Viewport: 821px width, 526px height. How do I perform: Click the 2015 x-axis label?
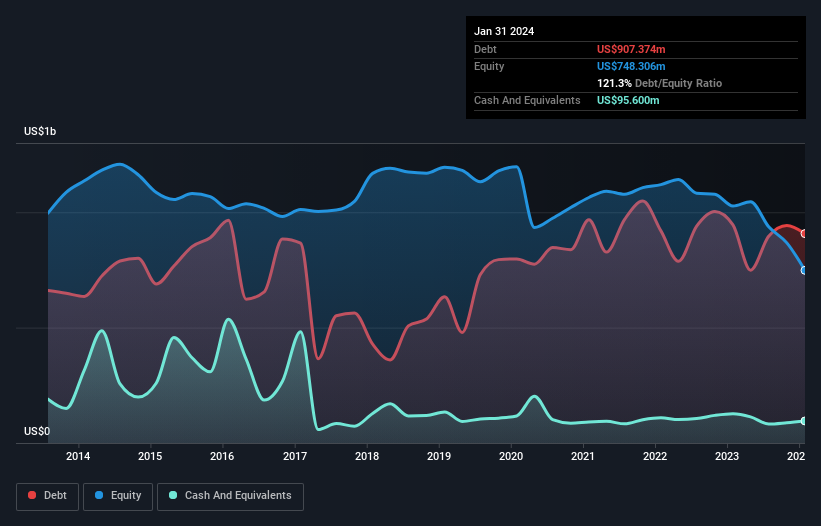pyautogui.click(x=150, y=456)
